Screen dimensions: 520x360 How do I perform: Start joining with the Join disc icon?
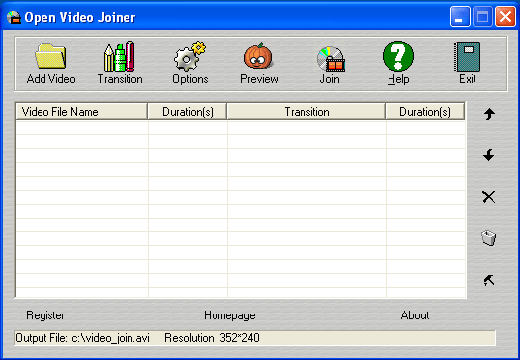tap(331, 59)
